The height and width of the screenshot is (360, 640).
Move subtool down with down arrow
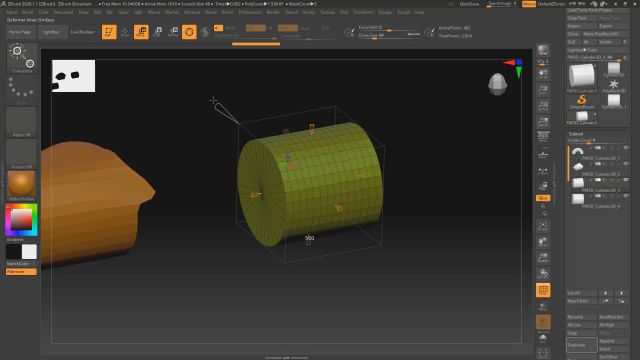click(622, 293)
